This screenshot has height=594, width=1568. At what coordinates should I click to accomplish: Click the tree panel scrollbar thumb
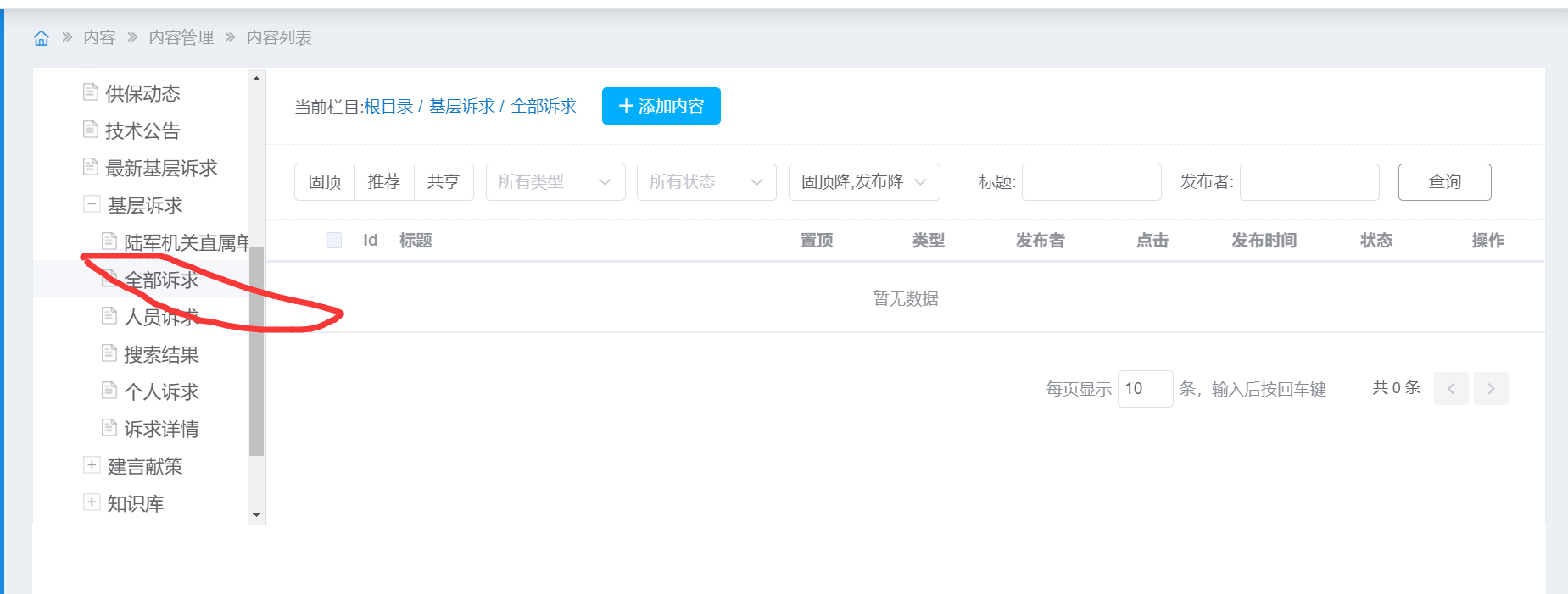point(256,351)
